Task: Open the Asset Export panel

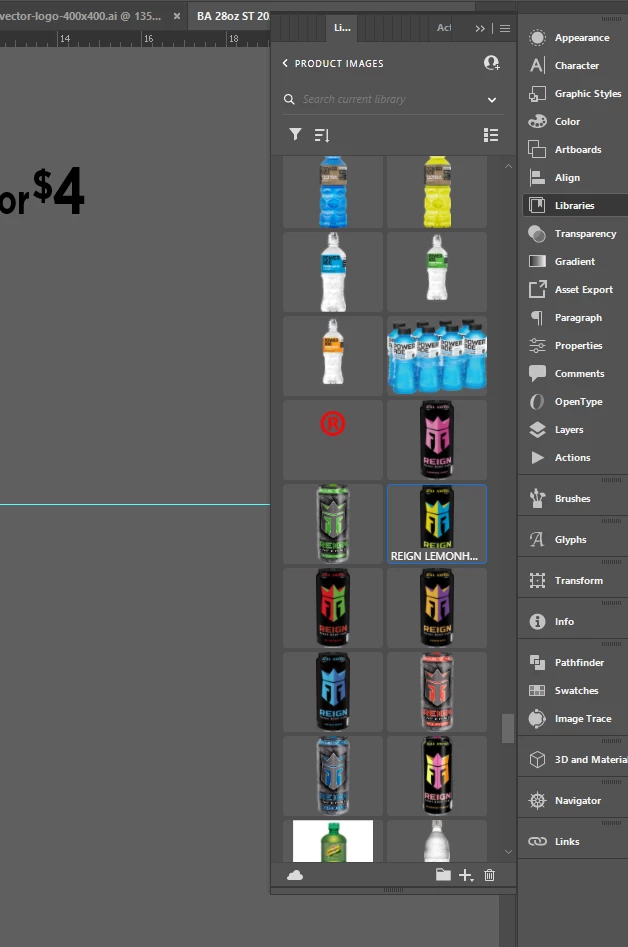Action: (573, 289)
